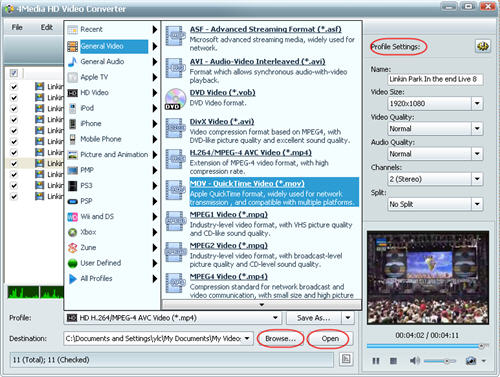Open the Split dropdown
500x377 pixels.
[477, 204]
